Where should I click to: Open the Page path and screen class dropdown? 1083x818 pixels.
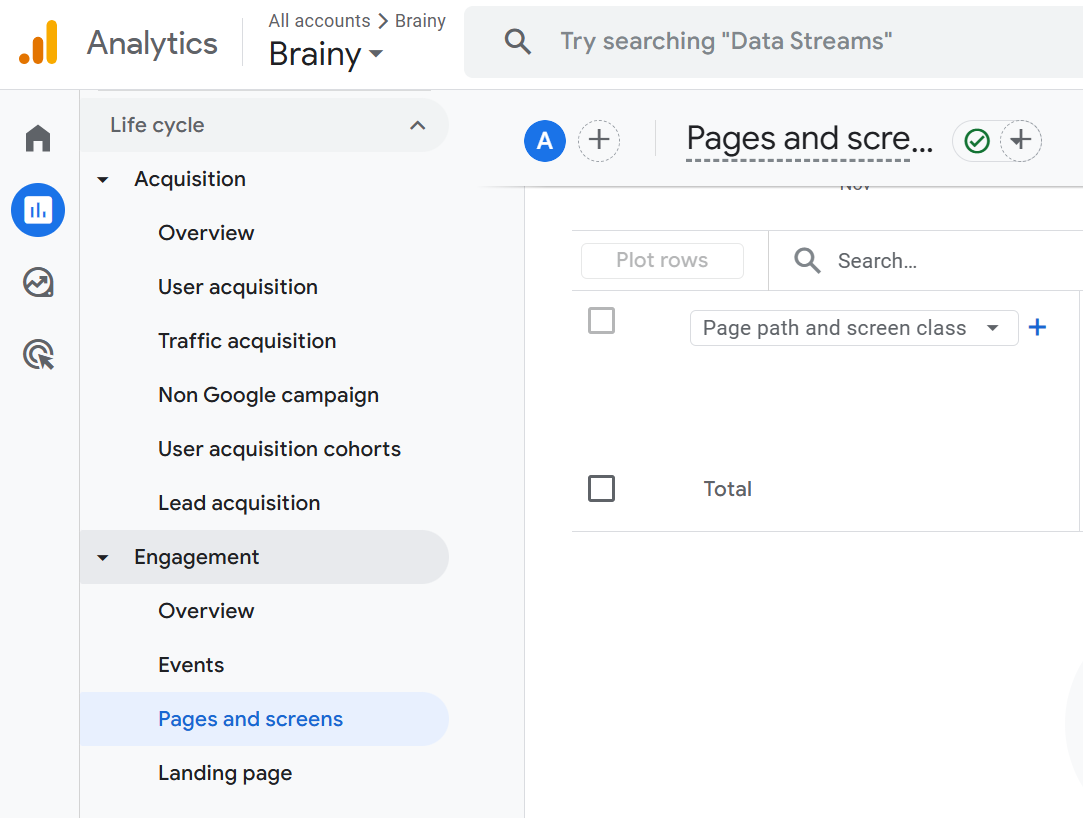tap(853, 327)
